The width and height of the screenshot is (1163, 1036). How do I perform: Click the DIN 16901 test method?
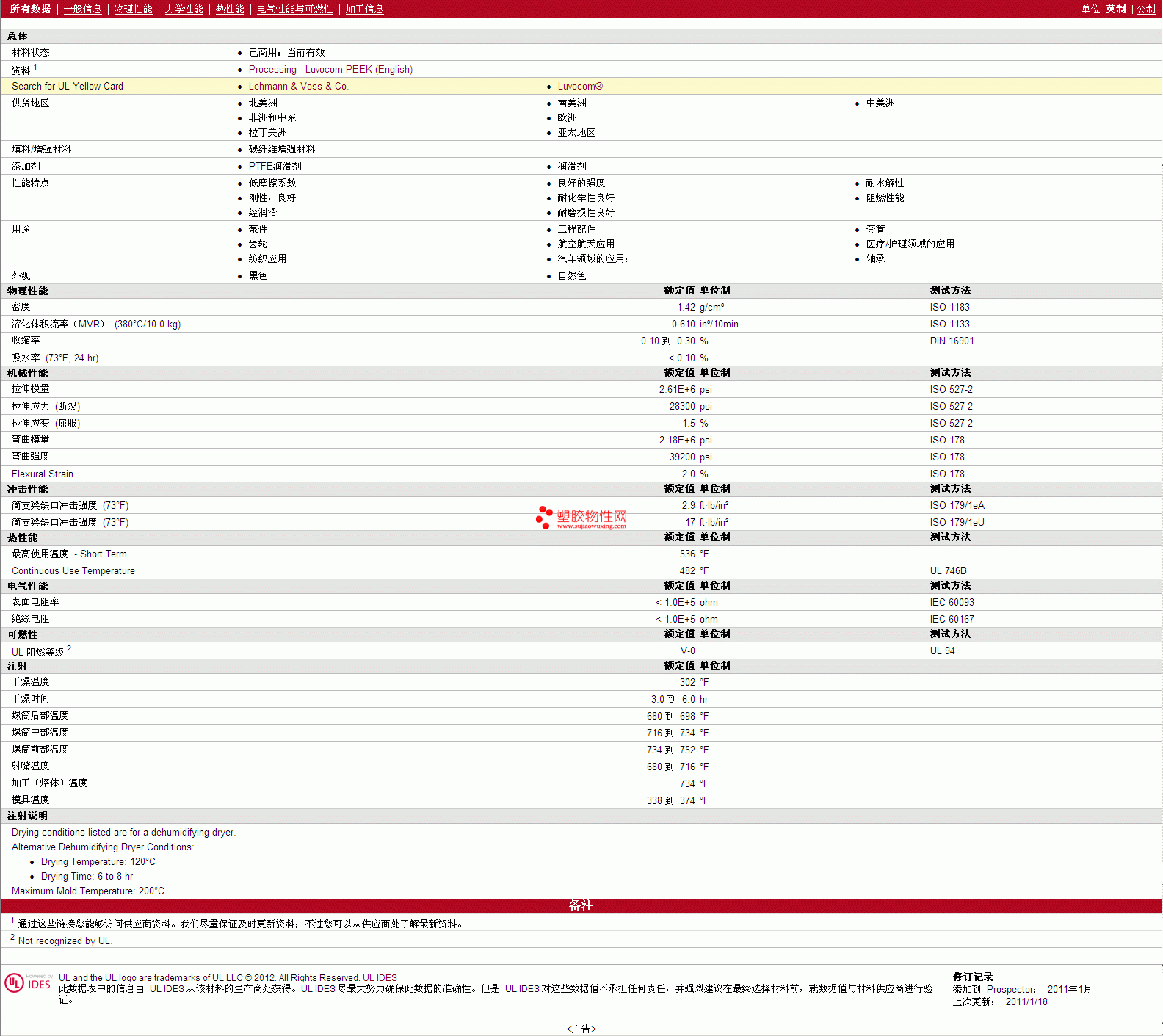pyautogui.click(x=952, y=341)
